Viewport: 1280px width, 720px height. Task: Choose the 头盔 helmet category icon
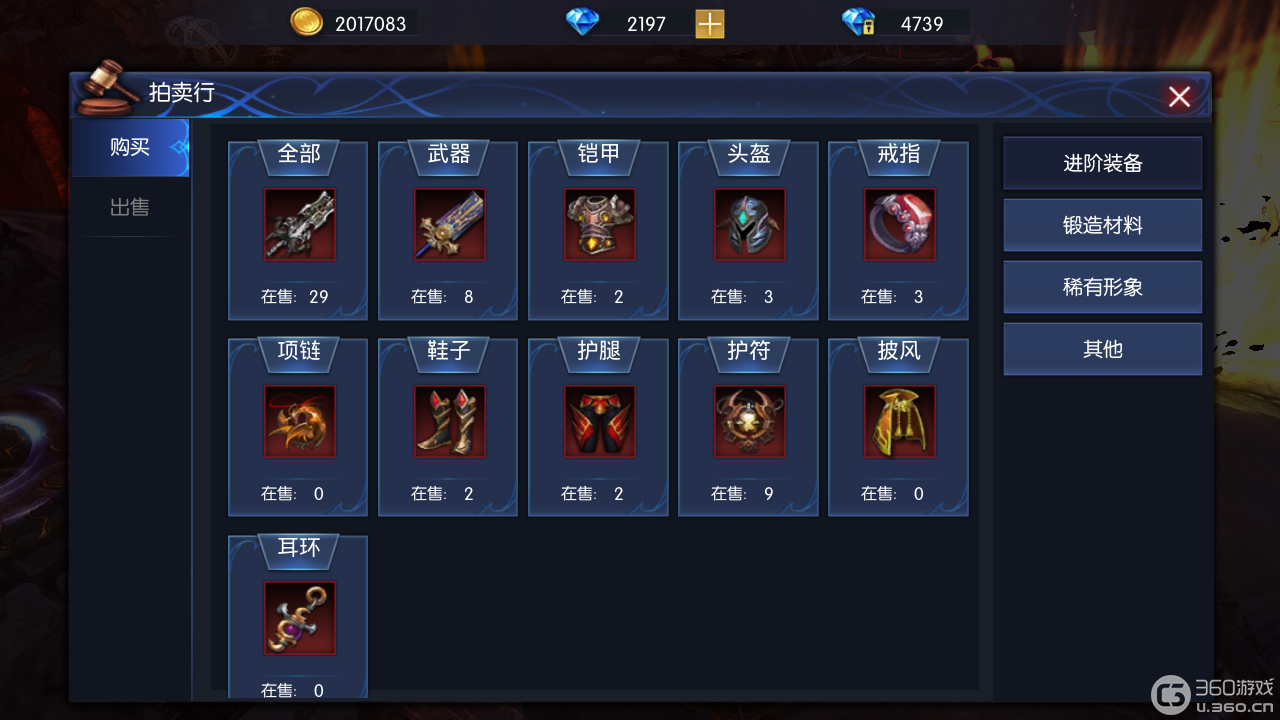749,225
